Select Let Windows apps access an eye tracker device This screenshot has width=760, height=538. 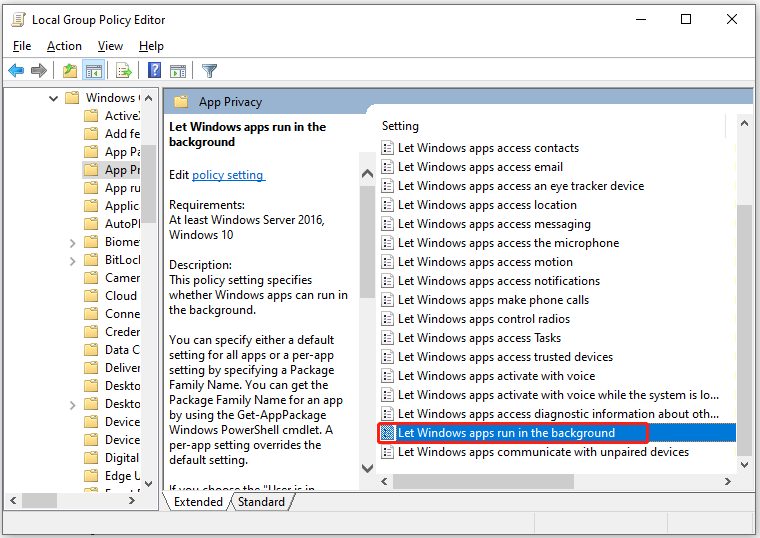[521, 186]
